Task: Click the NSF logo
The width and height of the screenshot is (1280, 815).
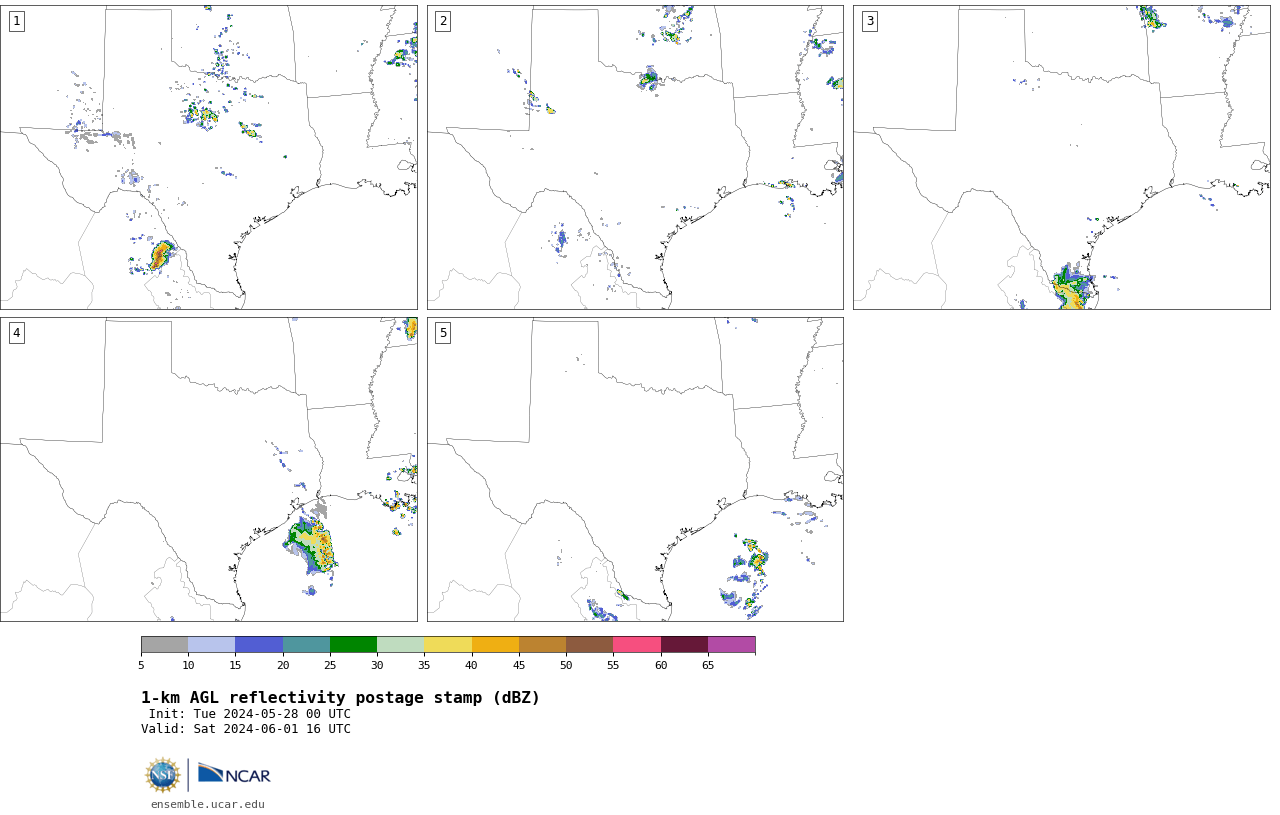Action: (x=163, y=775)
